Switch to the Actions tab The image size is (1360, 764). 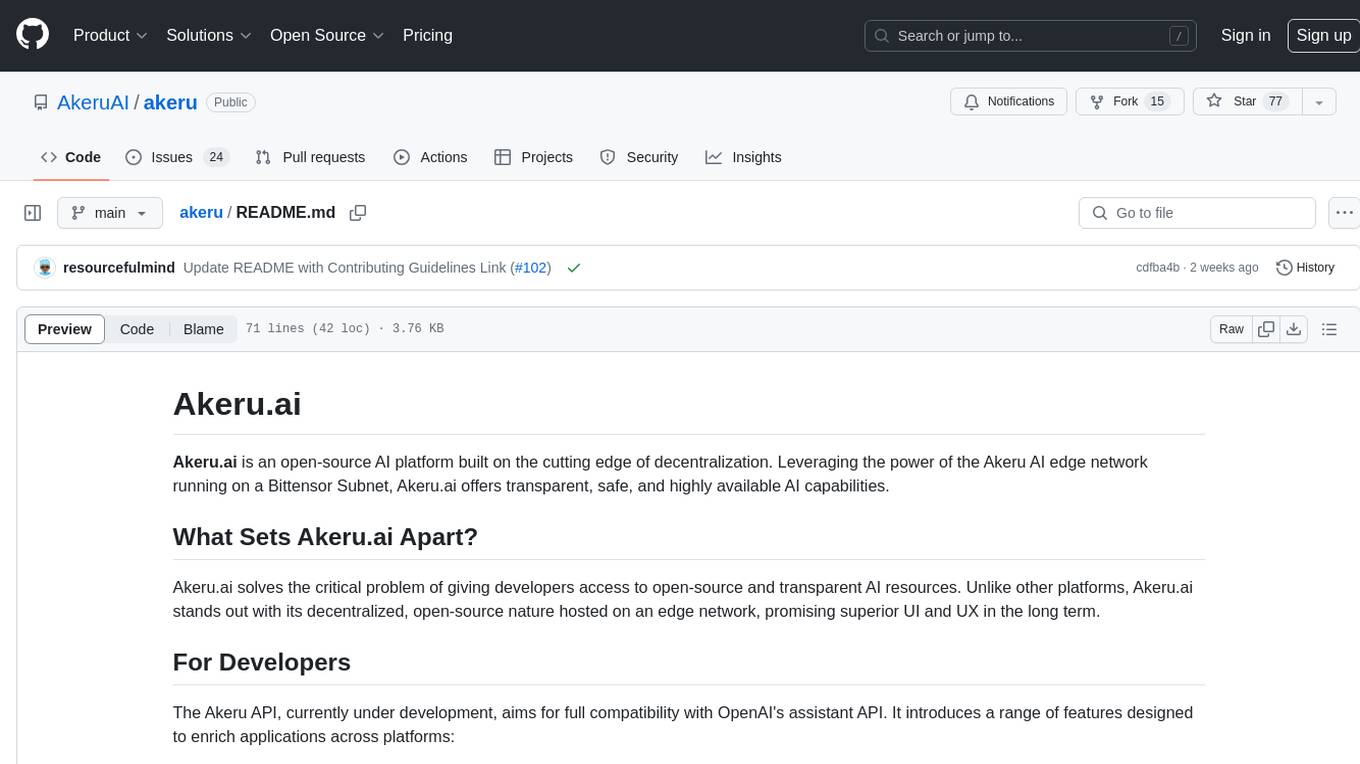point(431,157)
